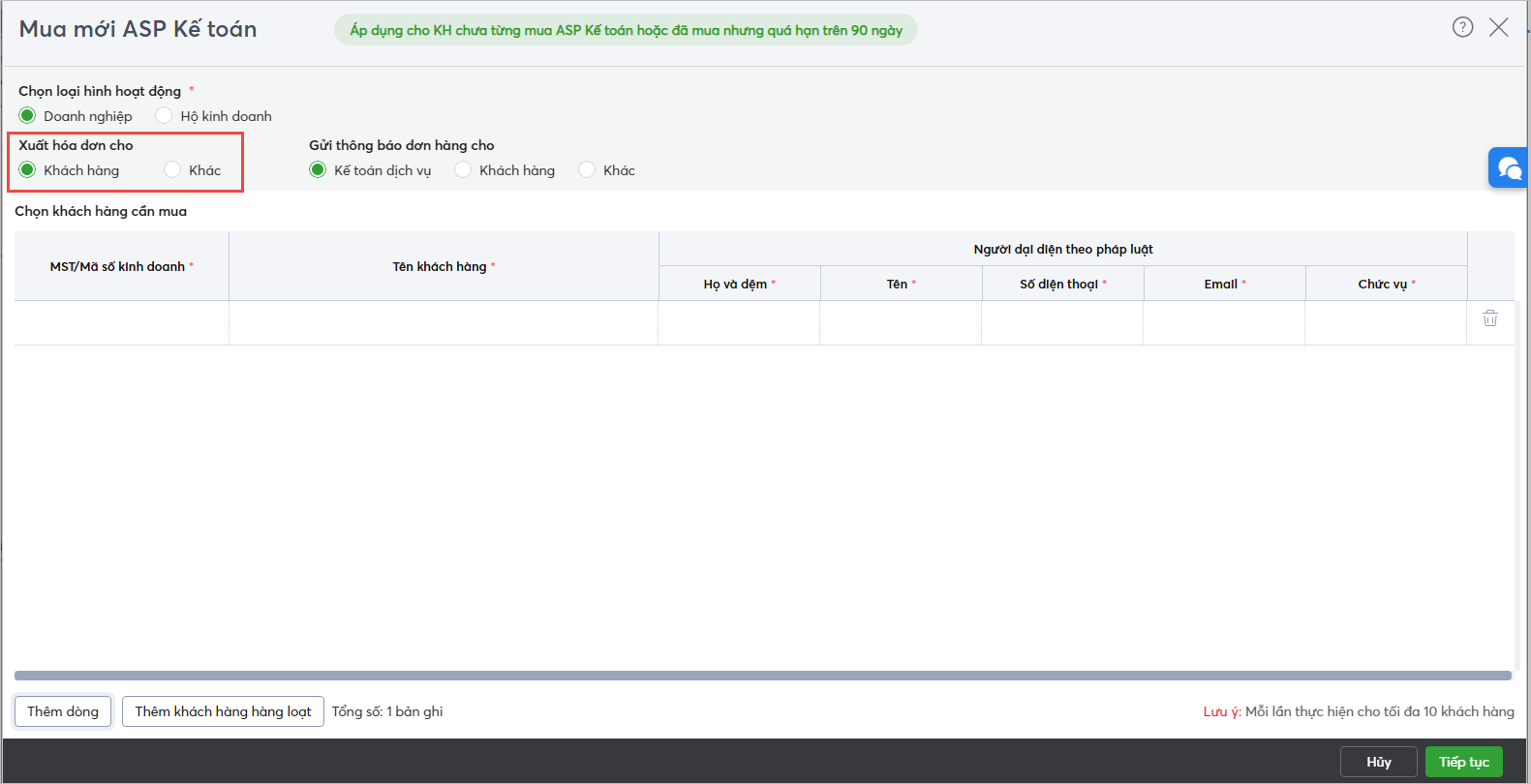This screenshot has height=784, width=1531.
Task: Select Kế toán dịch vụ notification recipient
Action: [318, 170]
